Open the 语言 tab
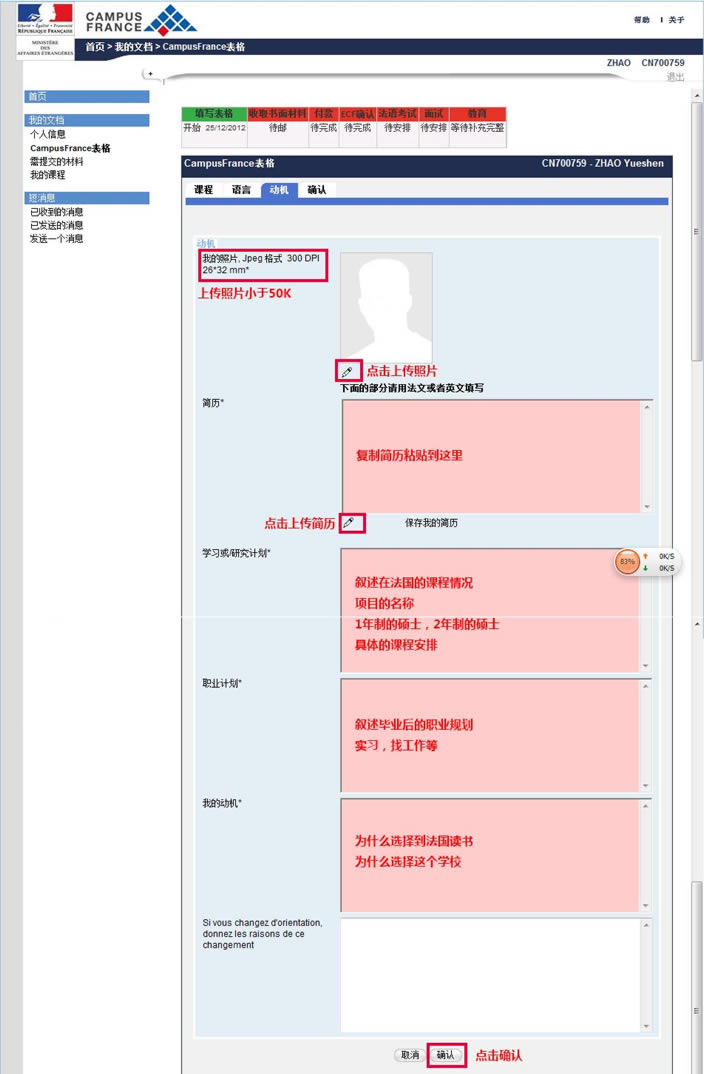 241,190
